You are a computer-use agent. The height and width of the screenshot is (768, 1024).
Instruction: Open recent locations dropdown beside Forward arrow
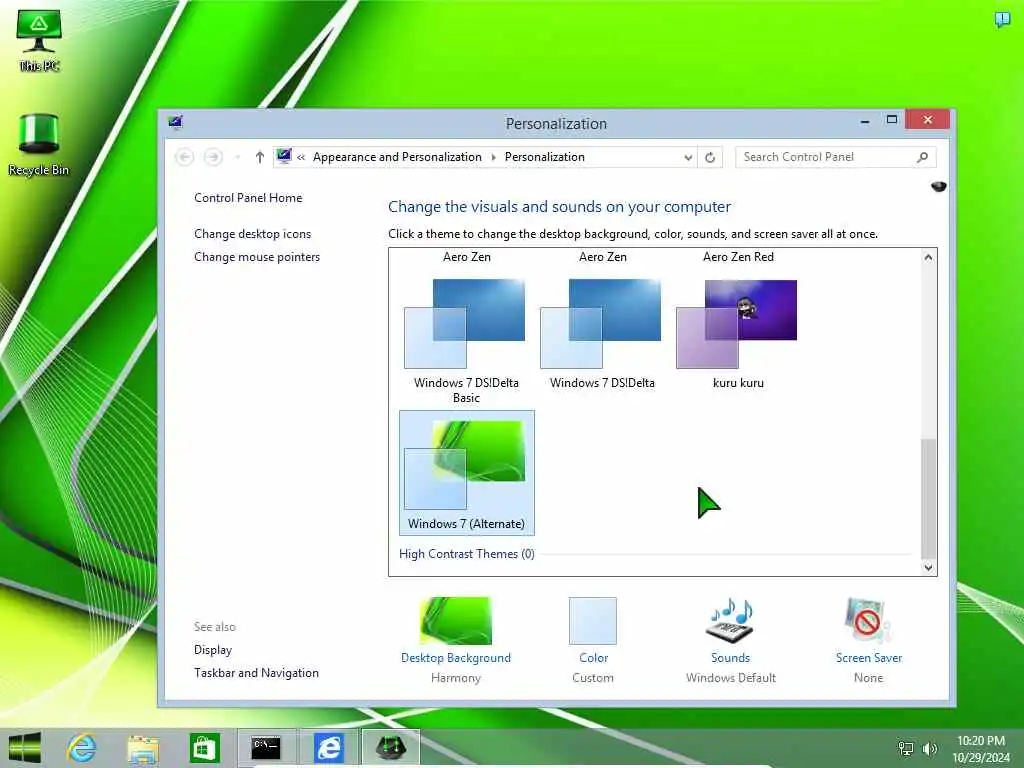coord(237,157)
